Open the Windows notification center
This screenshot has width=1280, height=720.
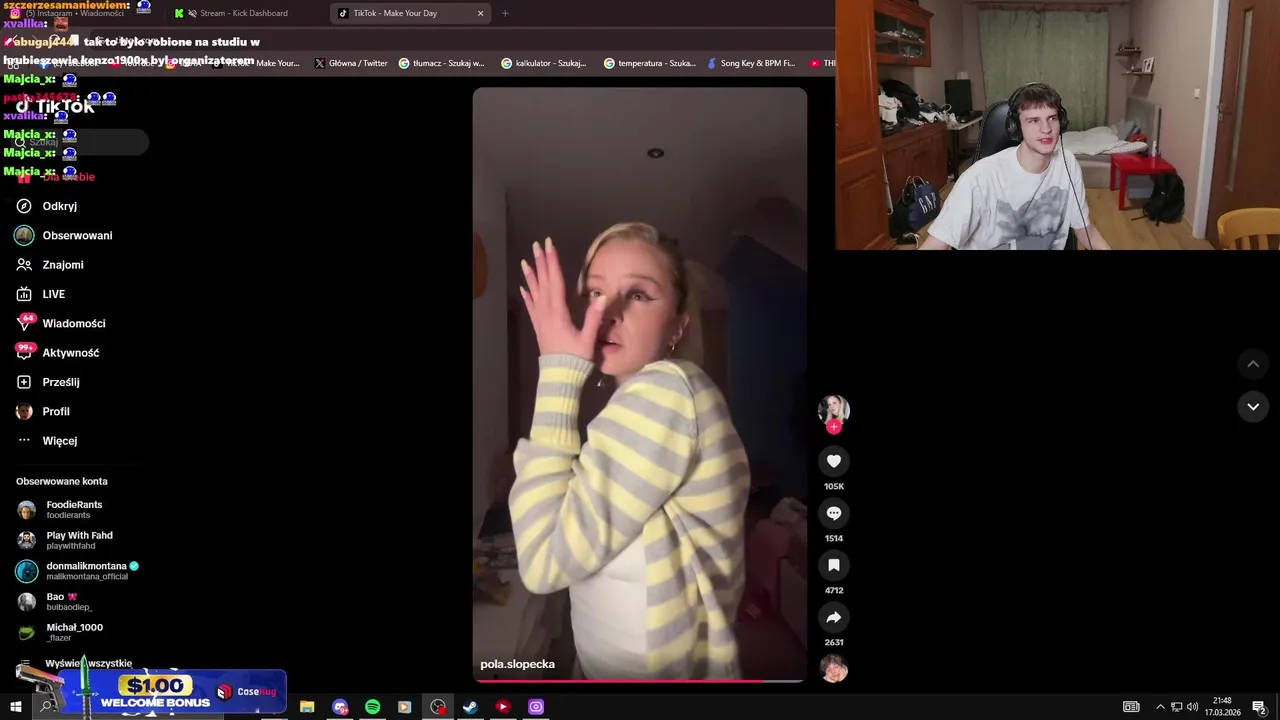coord(1259,707)
